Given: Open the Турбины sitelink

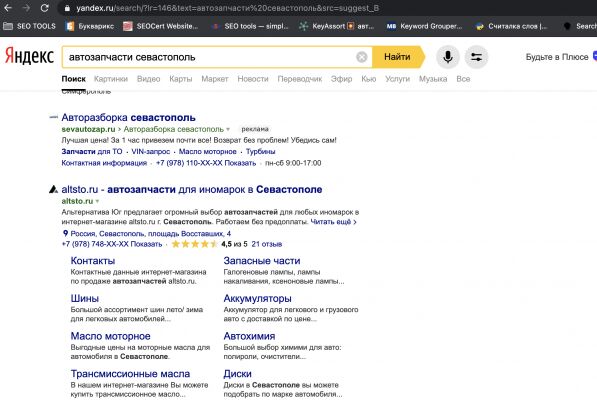Looking at the screenshot, I should pyautogui.click(x=260, y=151).
